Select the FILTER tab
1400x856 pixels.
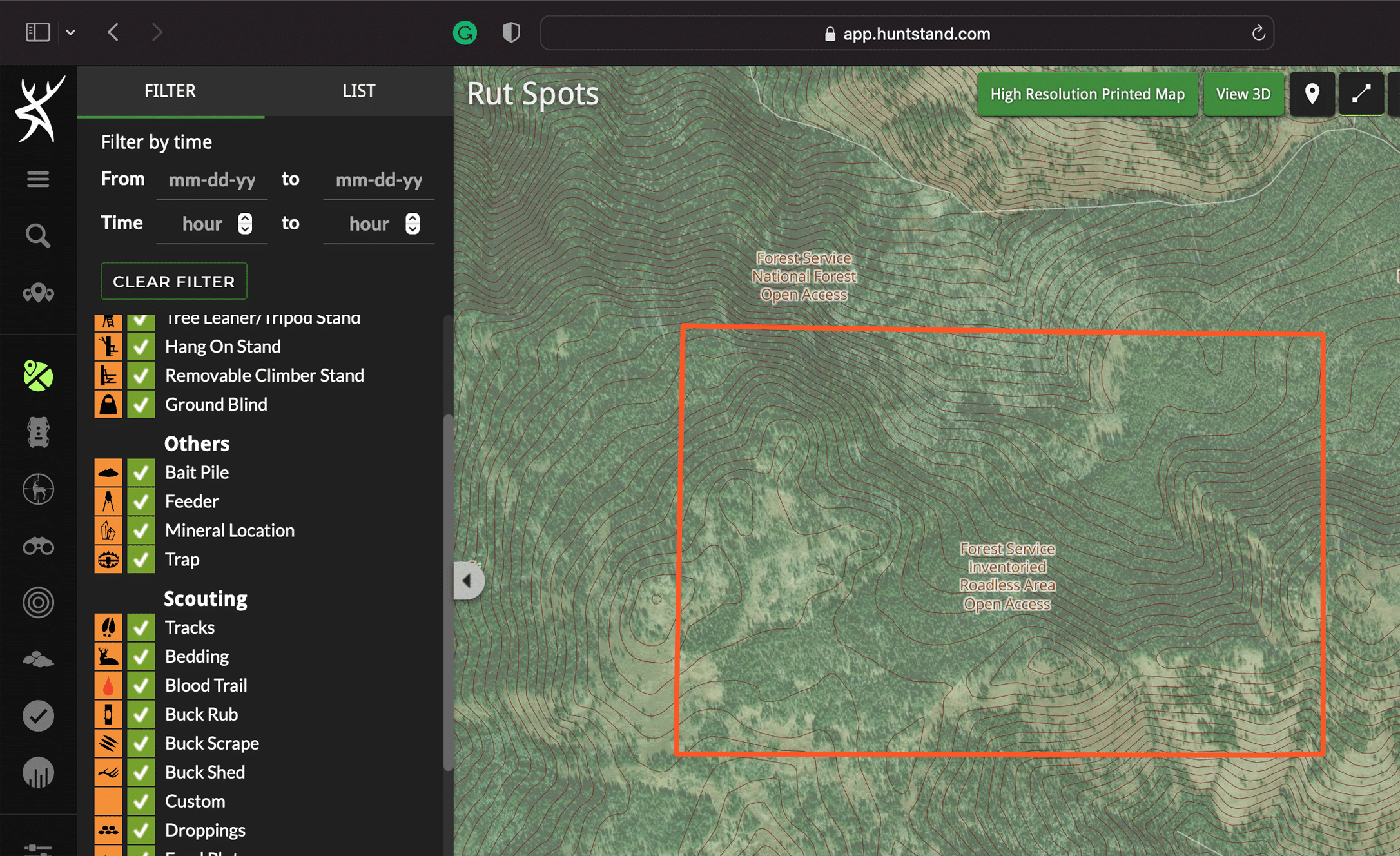pyautogui.click(x=170, y=91)
